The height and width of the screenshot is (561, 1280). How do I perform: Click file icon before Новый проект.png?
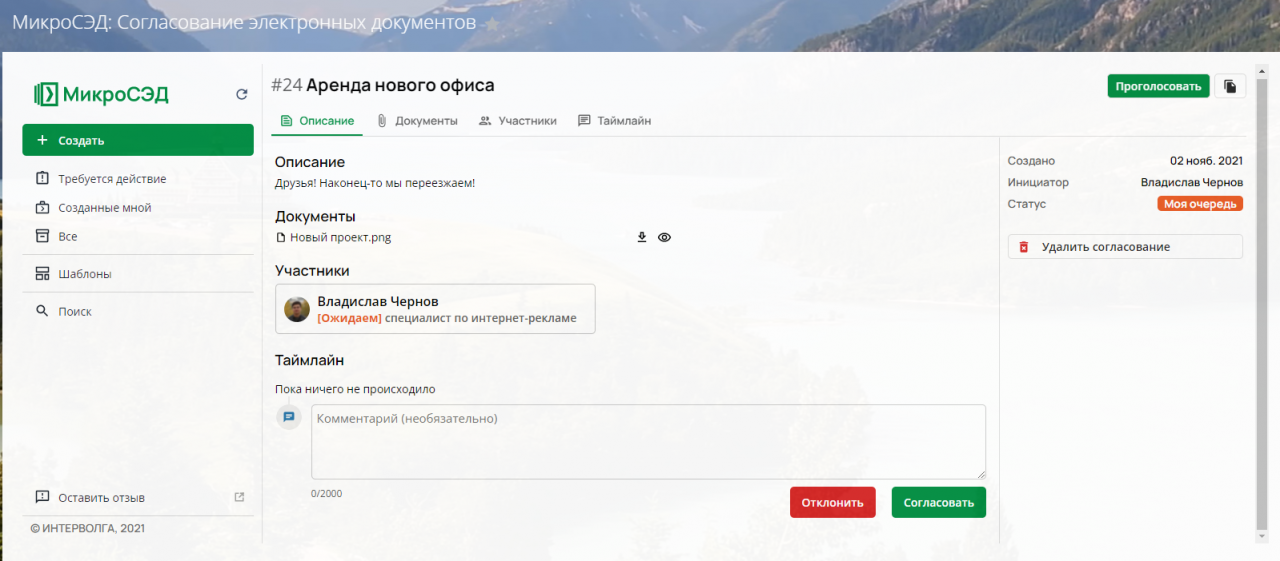click(281, 237)
